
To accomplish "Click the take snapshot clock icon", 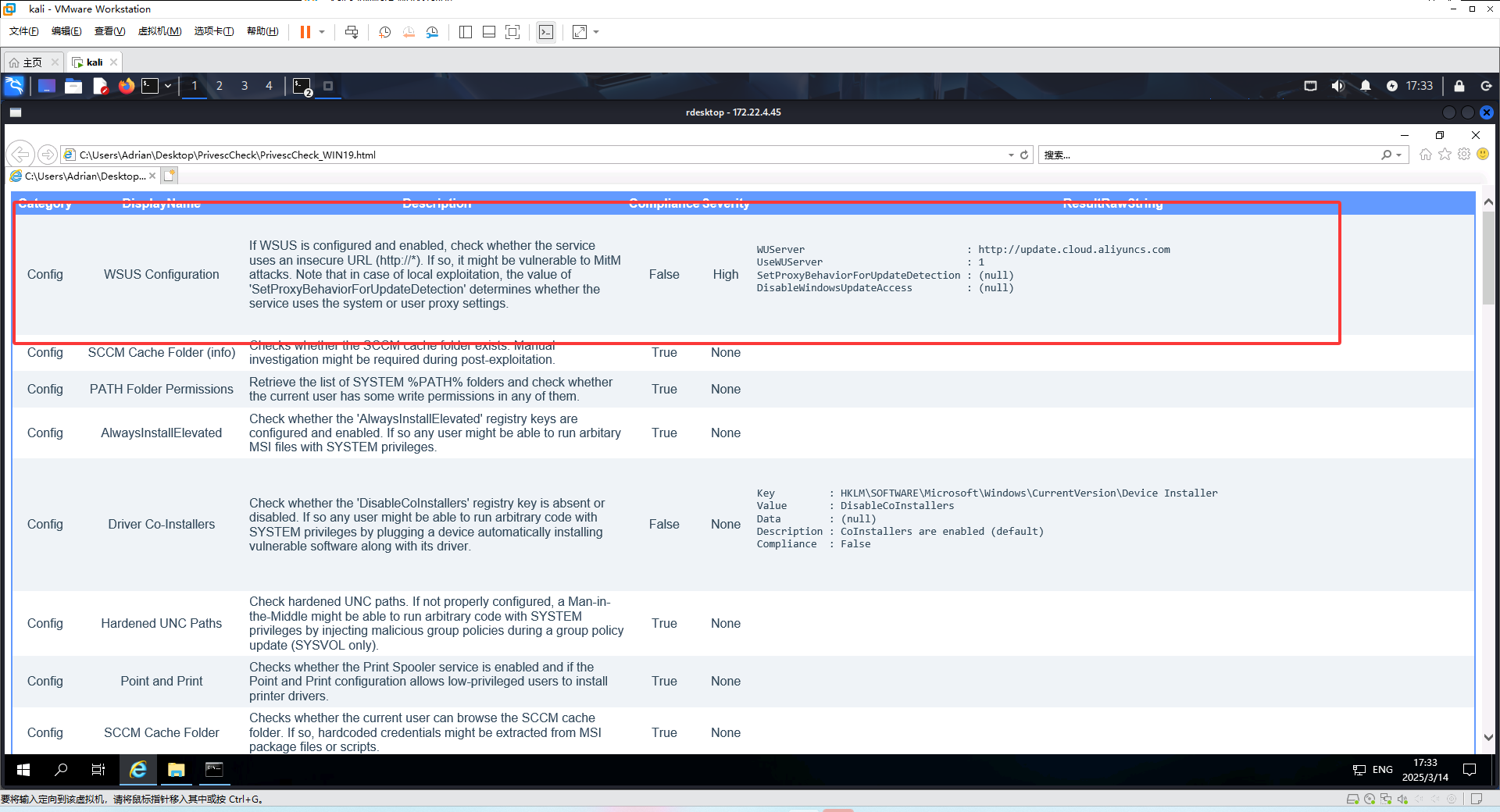I will 384,32.
